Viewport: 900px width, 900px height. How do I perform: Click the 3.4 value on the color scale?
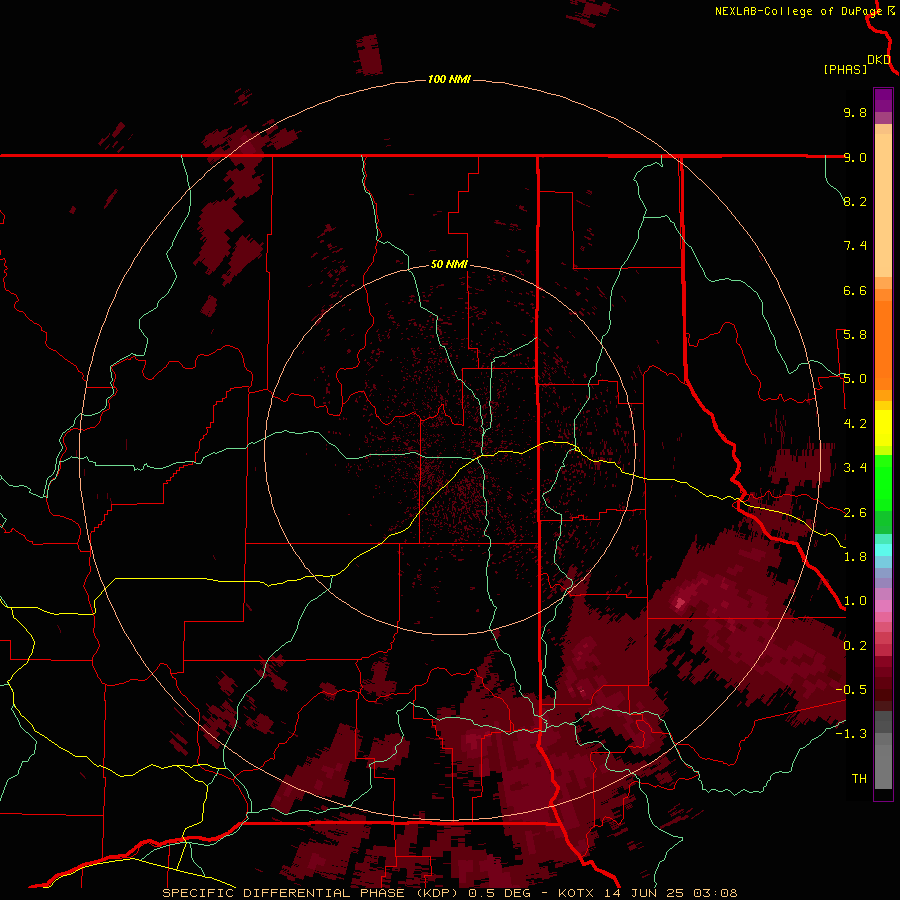[855, 468]
